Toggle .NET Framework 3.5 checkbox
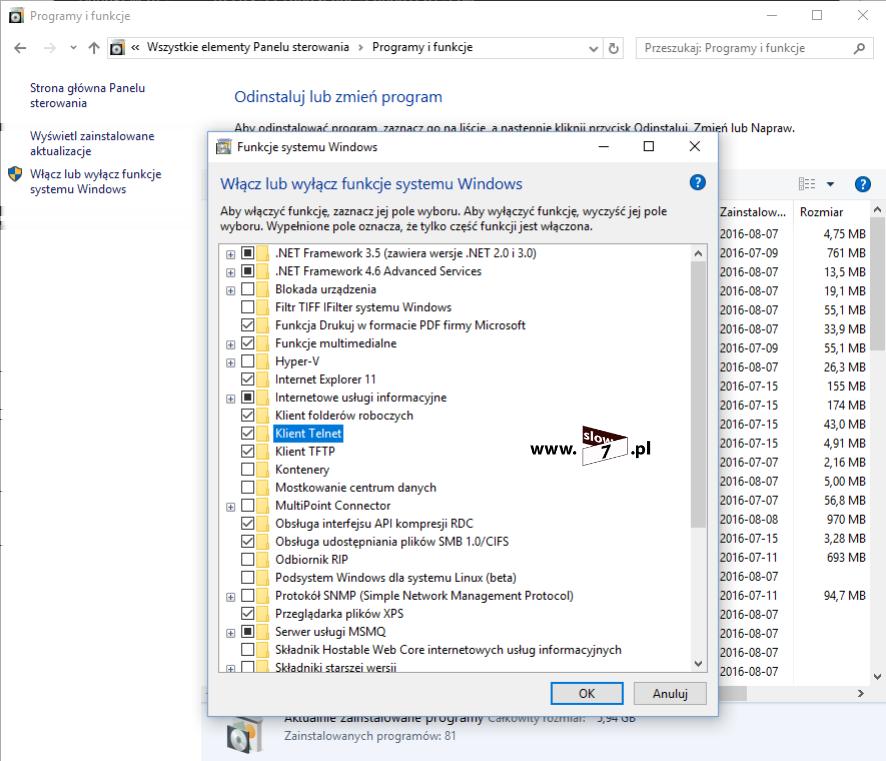Screen dimensions: 886x761 [247, 253]
